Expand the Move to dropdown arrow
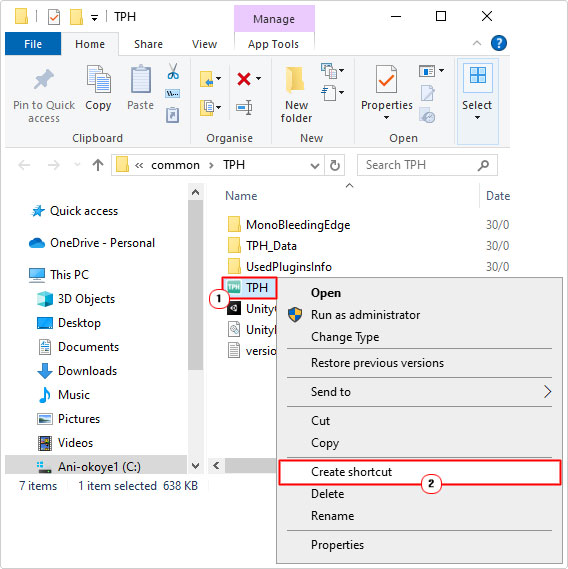568x569 pixels. click(x=218, y=78)
